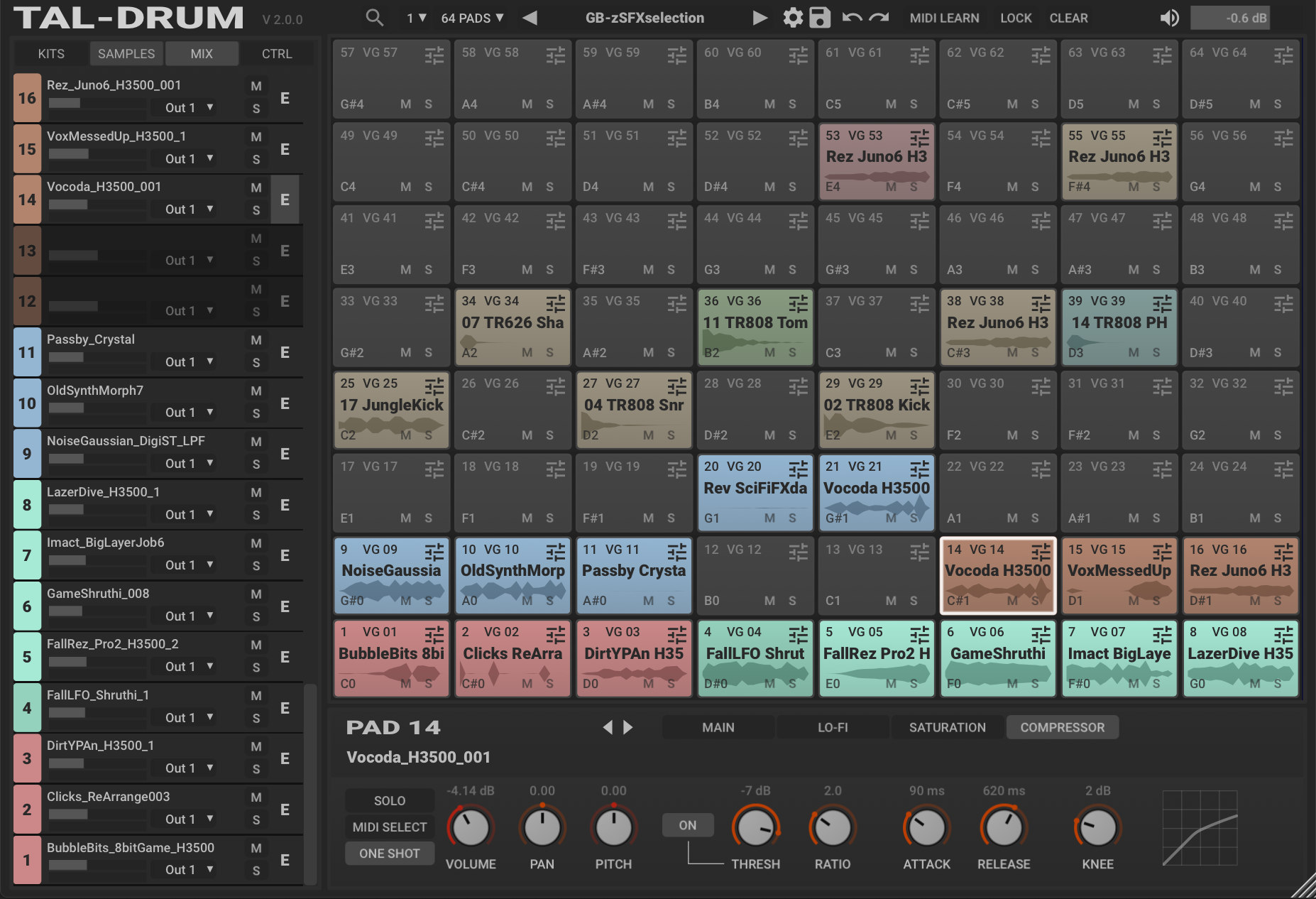The height and width of the screenshot is (899, 1316).
Task: Enable SOLO for pad 14
Action: pos(390,800)
